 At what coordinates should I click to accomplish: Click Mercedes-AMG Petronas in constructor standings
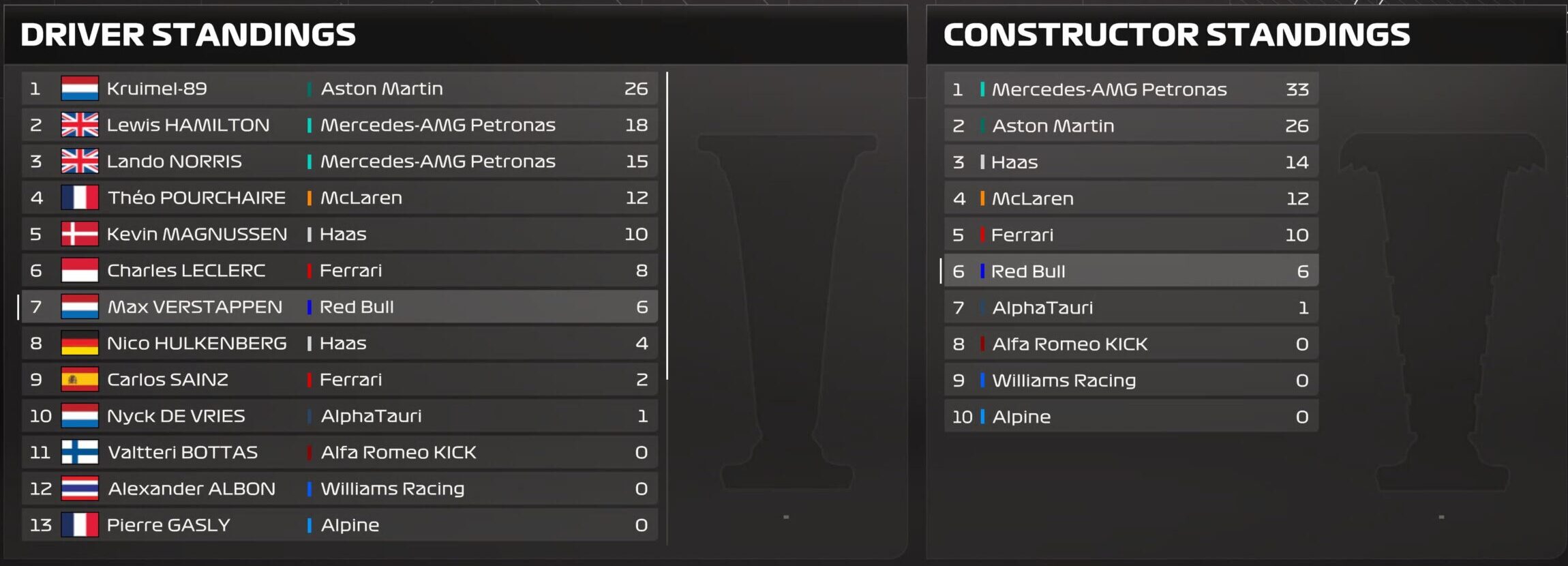[x=1109, y=89]
